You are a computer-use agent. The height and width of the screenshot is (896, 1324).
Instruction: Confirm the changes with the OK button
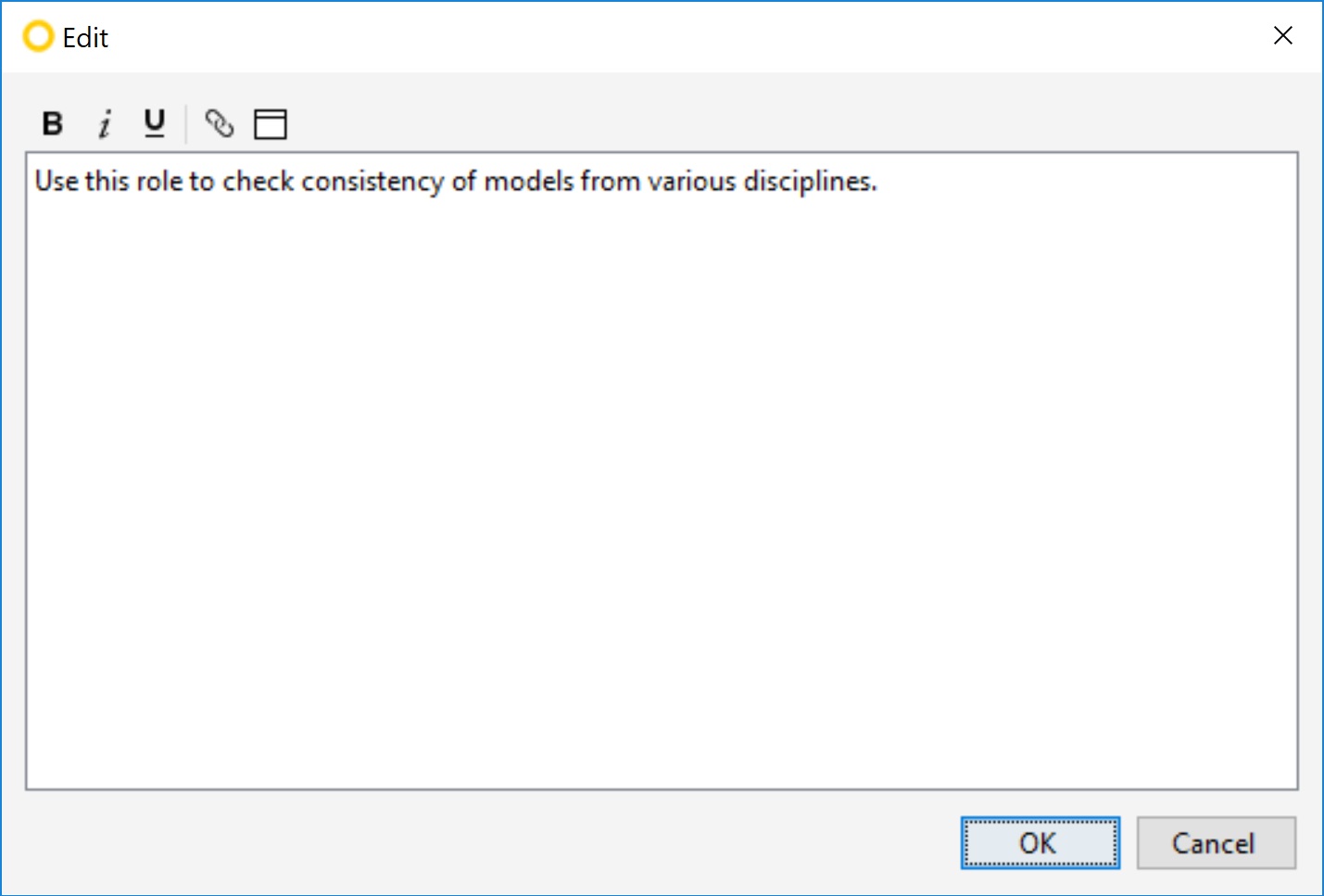point(1040,842)
